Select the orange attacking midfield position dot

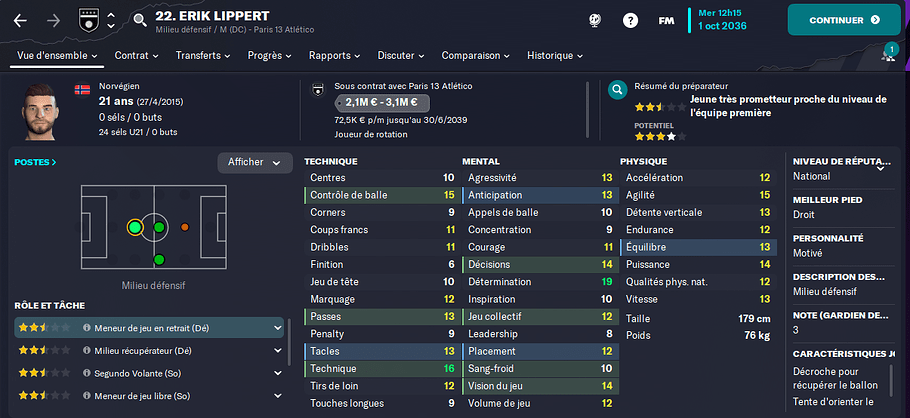185,227
